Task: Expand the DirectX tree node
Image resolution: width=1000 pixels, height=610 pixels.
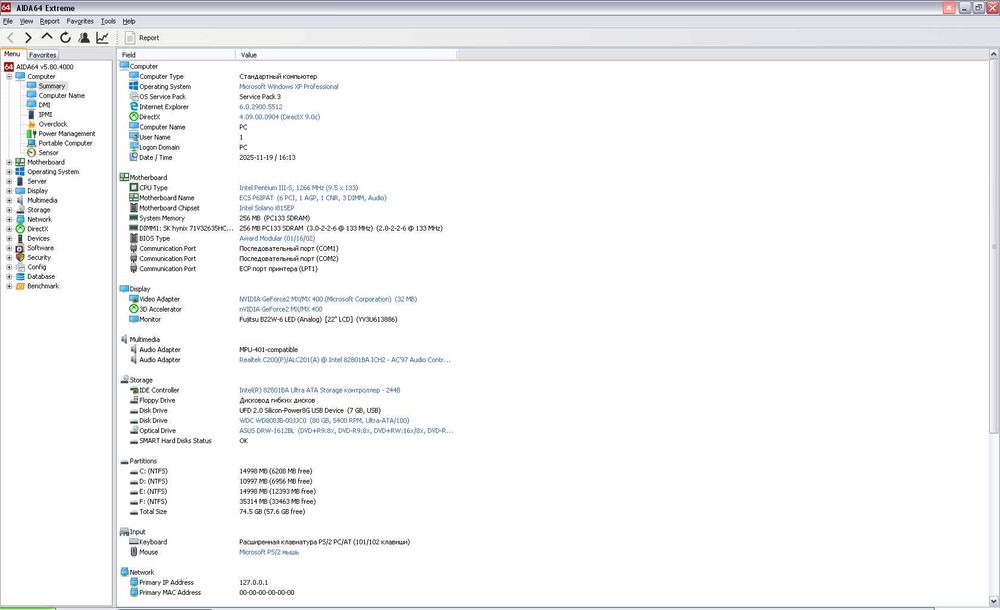Action: pyautogui.click(x=9, y=229)
